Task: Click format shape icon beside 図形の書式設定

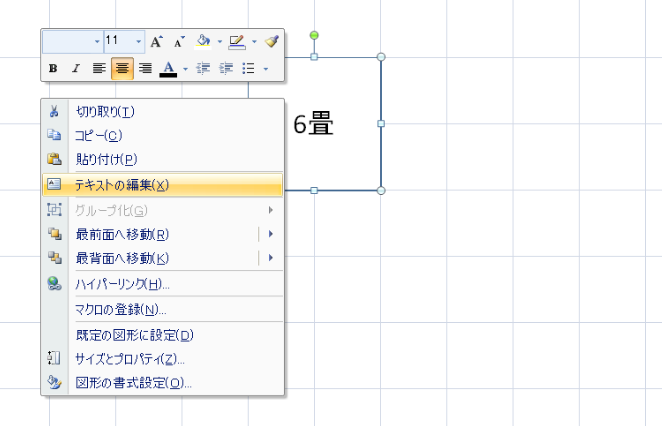Action: click(x=54, y=382)
